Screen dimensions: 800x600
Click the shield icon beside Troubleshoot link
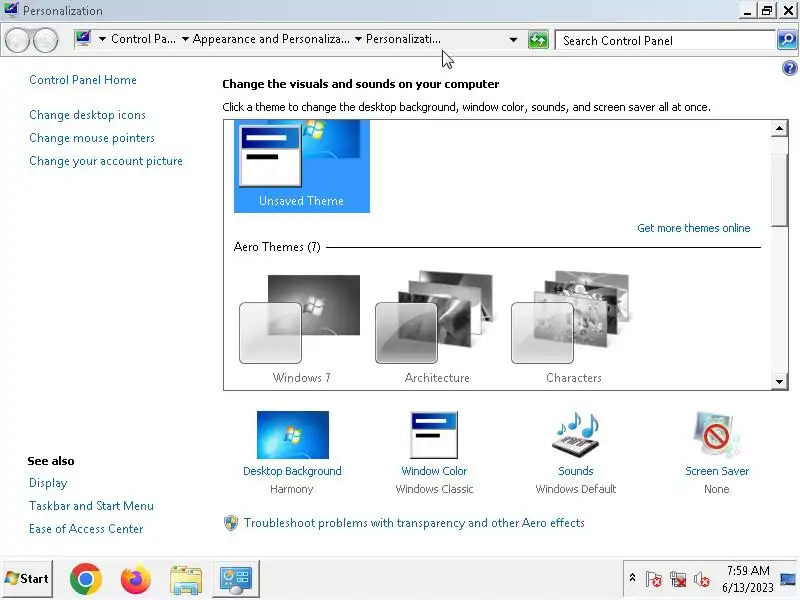pyautogui.click(x=231, y=523)
